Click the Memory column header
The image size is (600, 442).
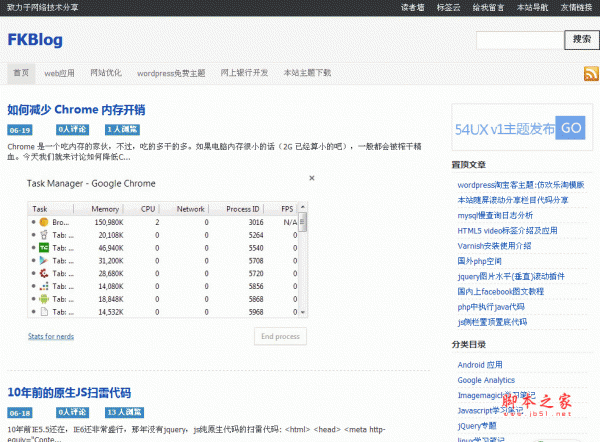105,209
